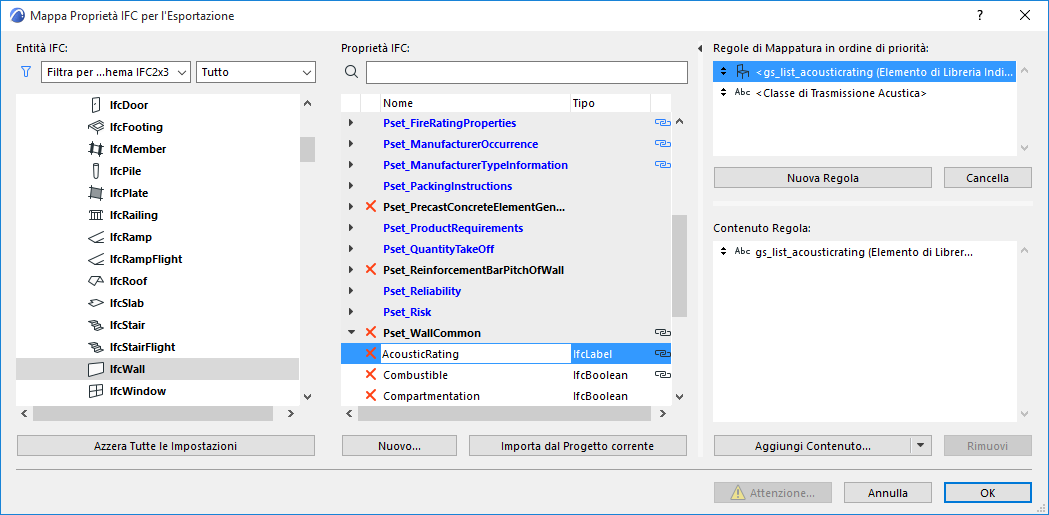Expand the Pset_Risk property set
Screen dimensions: 1049x515
[351, 312]
